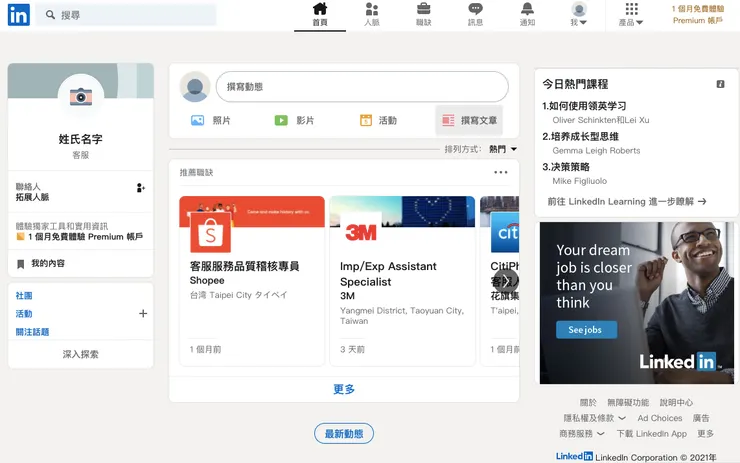Click the free month Premium account link
The width and height of the screenshot is (740, 463).
coord(698,15)
